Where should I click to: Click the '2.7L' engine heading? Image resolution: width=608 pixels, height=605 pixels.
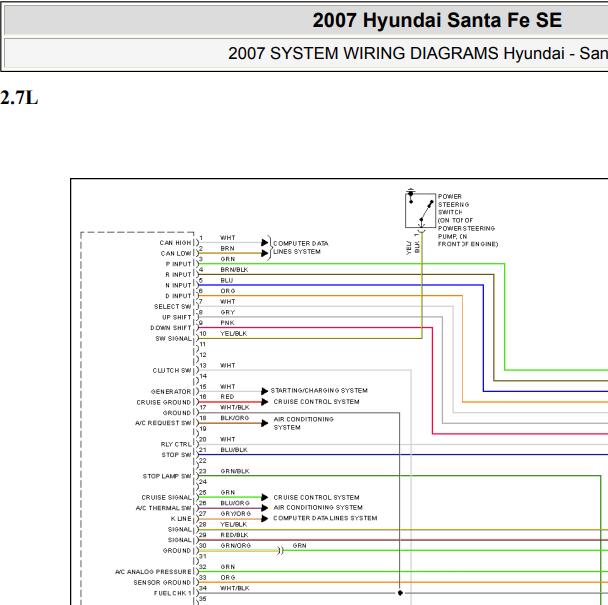pos(19,98)
